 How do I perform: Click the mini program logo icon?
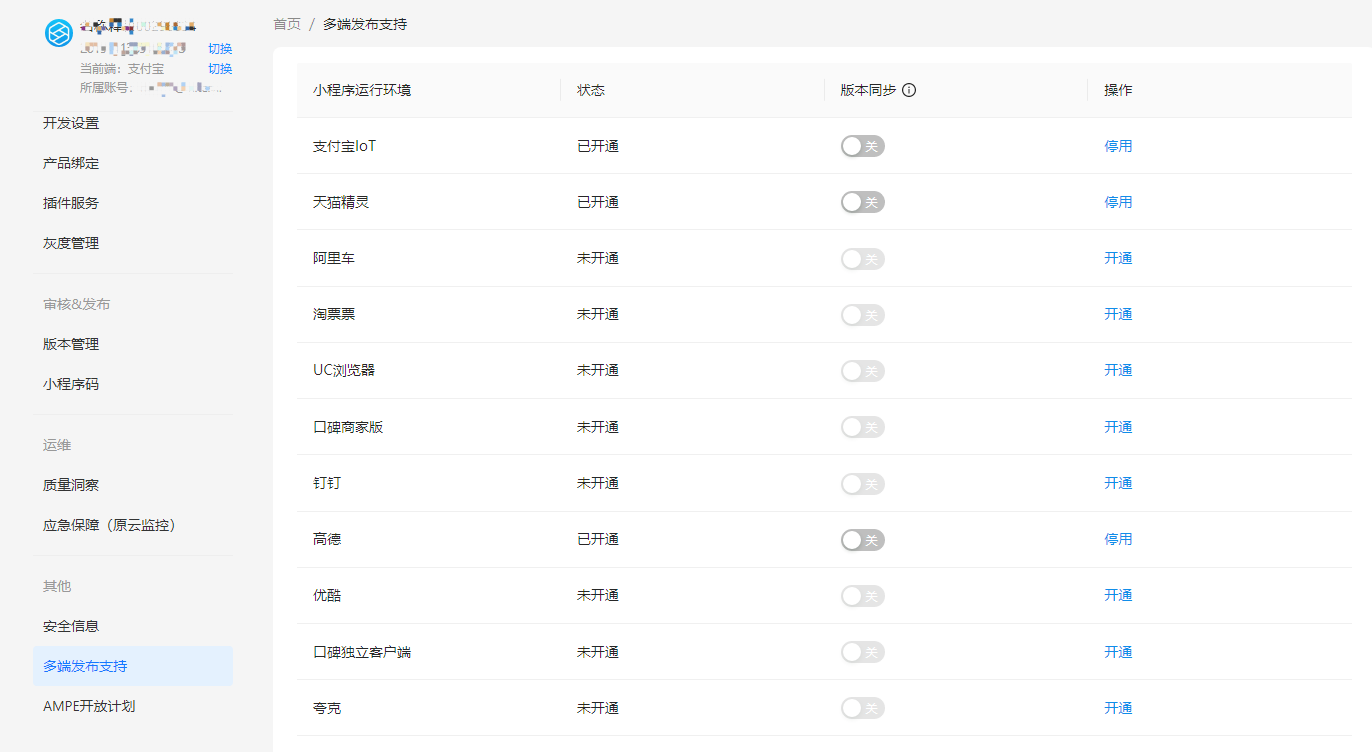(59, 33)
